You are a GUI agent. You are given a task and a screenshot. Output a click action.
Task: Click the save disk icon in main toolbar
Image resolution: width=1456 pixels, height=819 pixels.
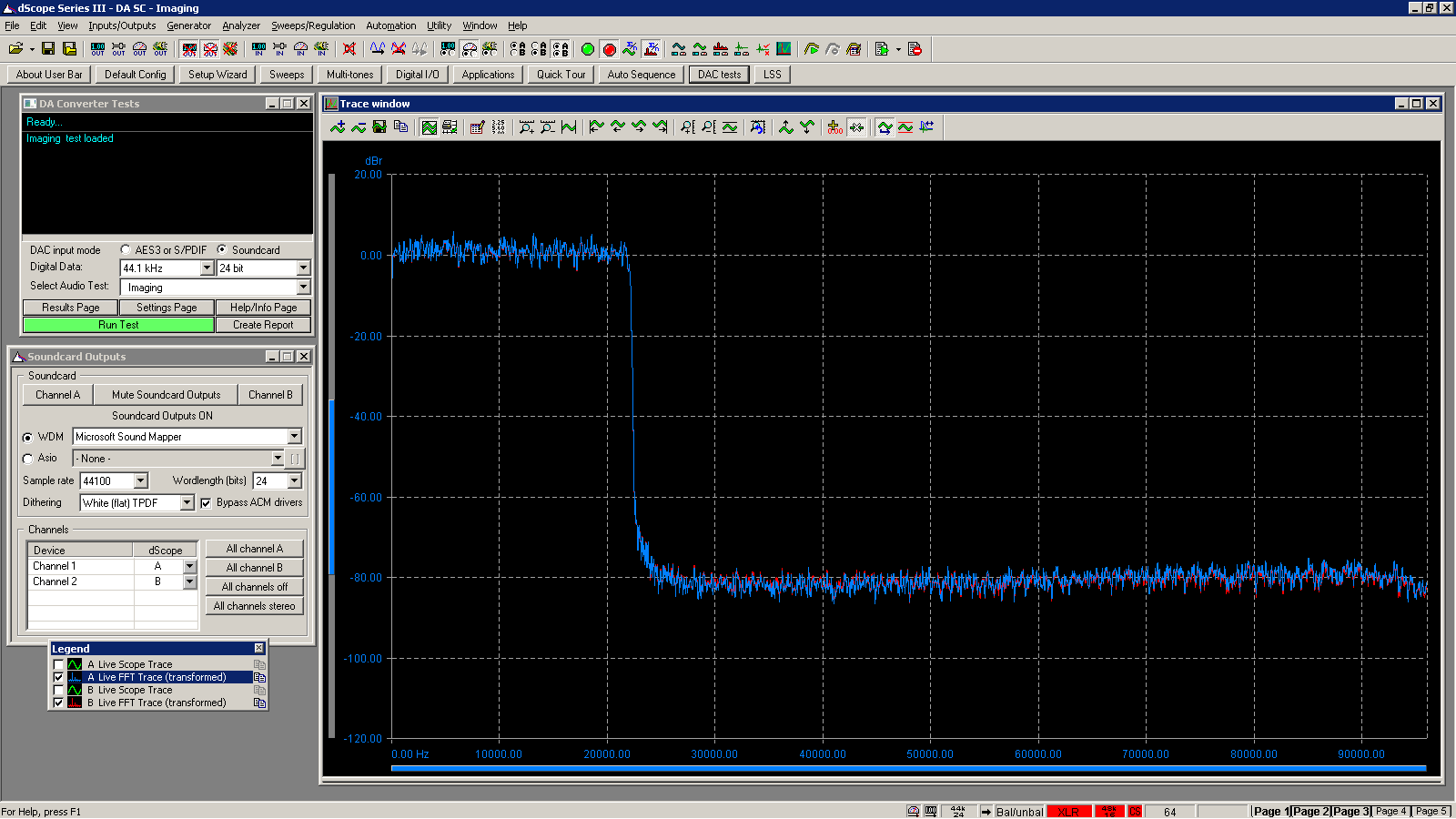coord(48,49)
